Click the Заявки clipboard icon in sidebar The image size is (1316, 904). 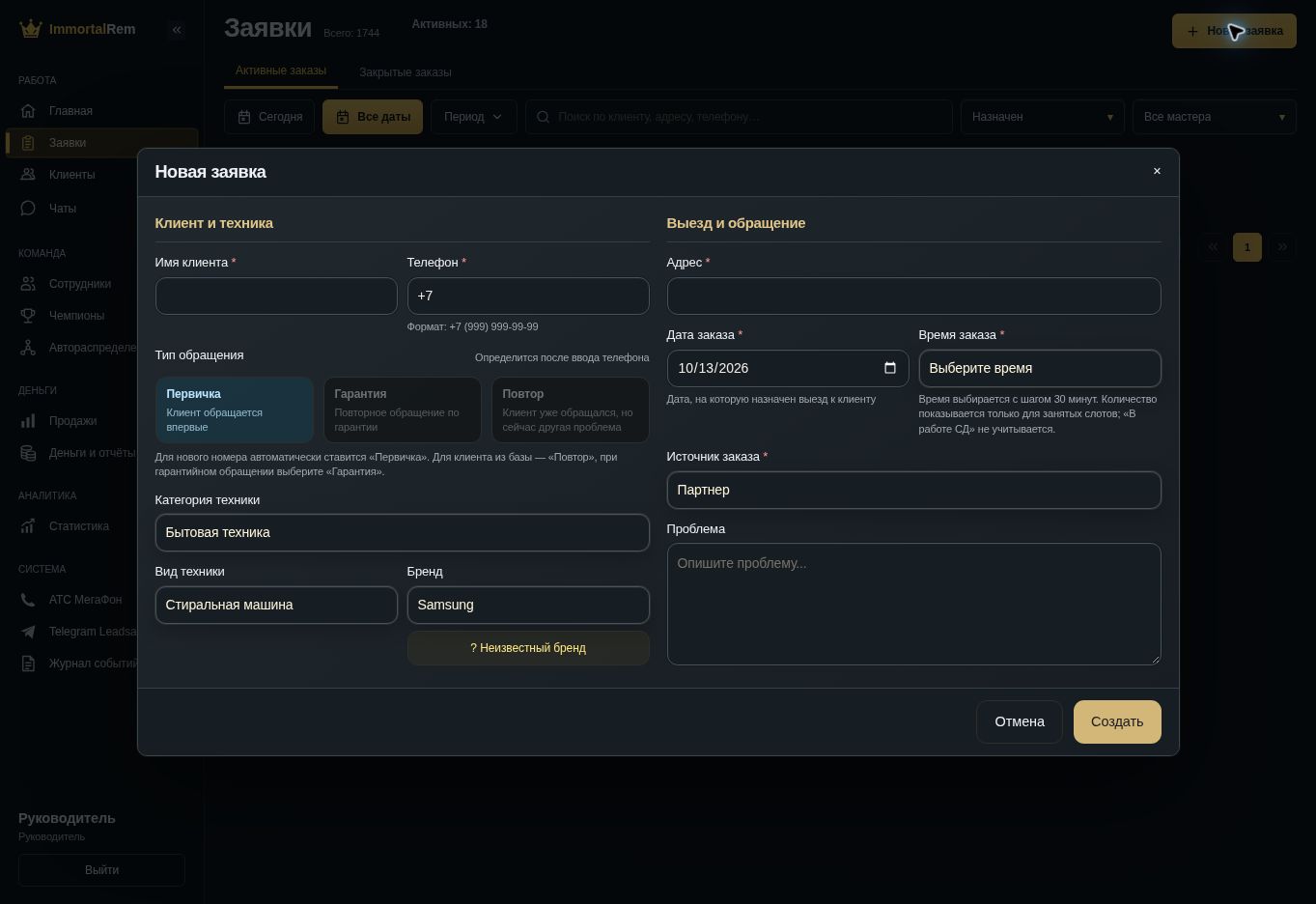pyautogui.click(x=28, y=143)
